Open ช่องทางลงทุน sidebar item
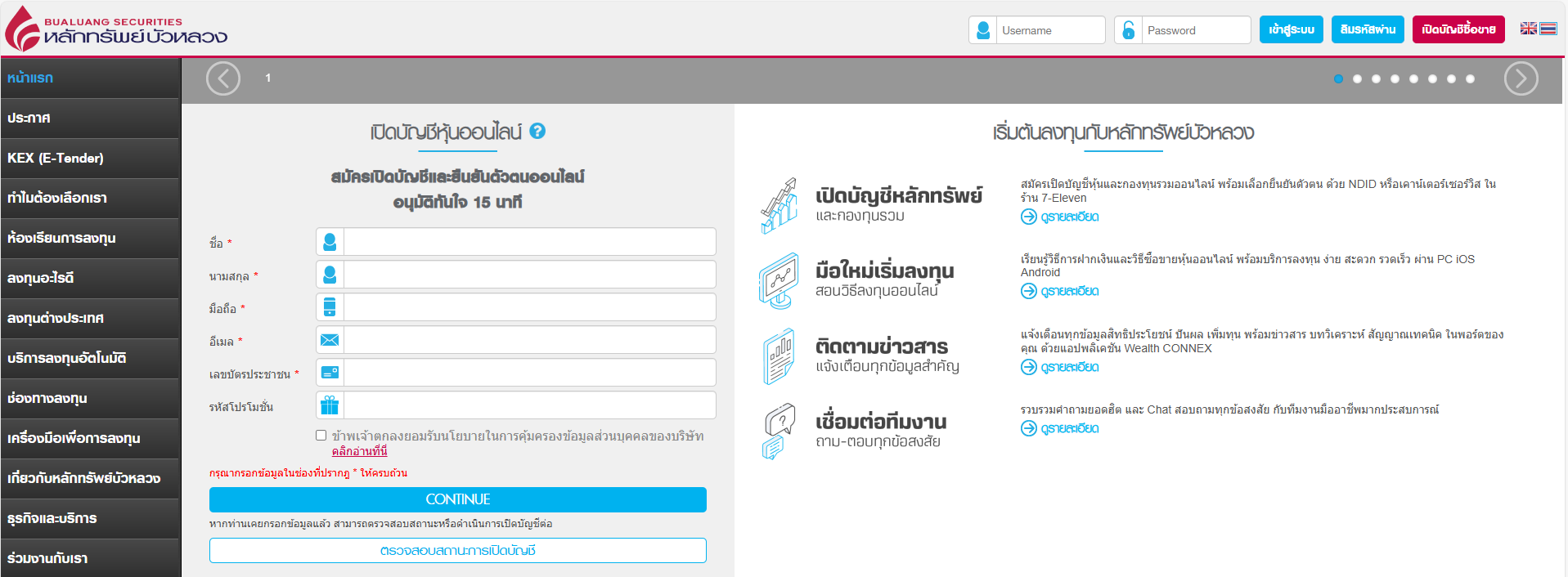Image resolution: width=1568 pixels, height=577 pixels. point(90,399)
